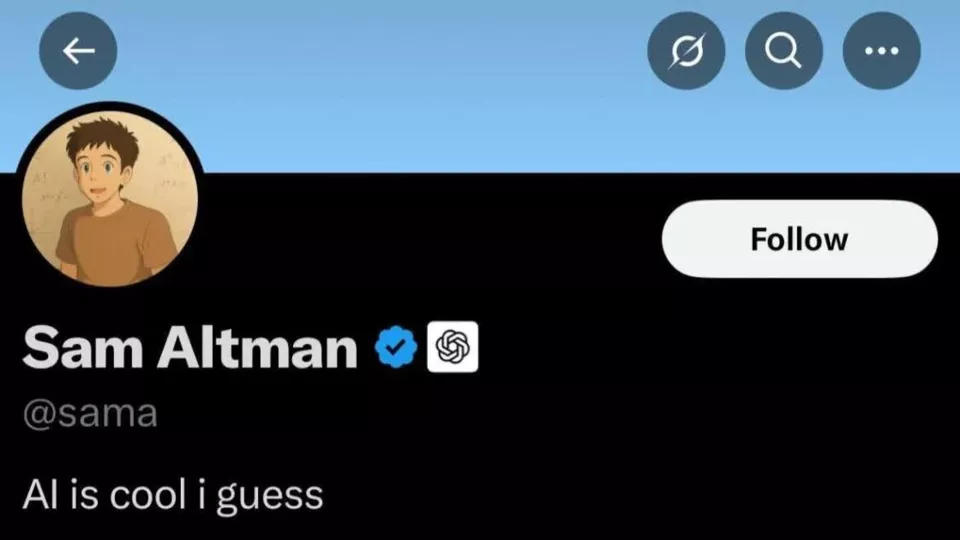Open the blue header banner image

click(x=400, y=90)
